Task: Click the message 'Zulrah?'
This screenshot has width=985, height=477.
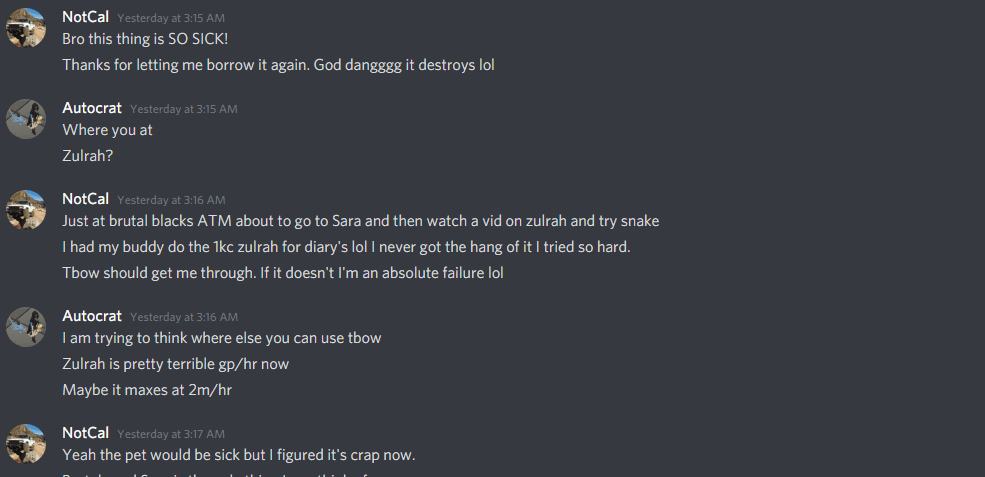Action: point(87,156)
